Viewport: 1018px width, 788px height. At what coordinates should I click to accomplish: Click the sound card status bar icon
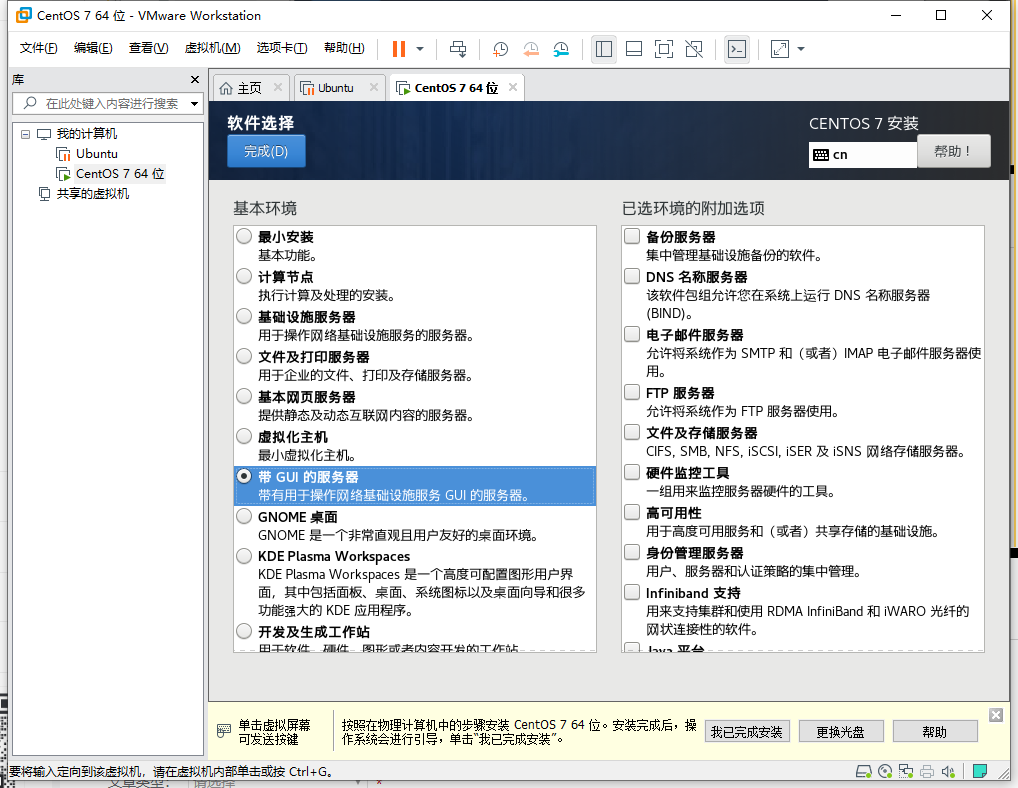click(948, 771)
